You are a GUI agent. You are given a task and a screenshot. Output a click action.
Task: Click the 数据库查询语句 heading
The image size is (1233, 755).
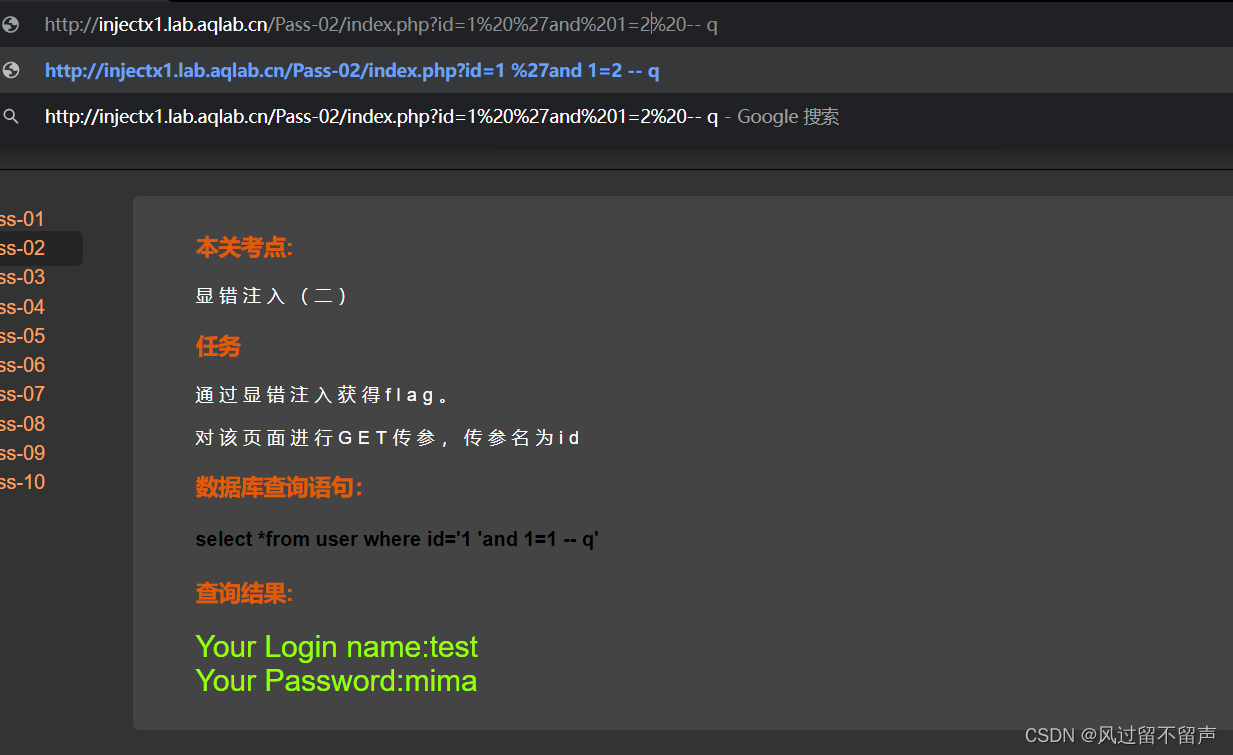tap(279, 488)
